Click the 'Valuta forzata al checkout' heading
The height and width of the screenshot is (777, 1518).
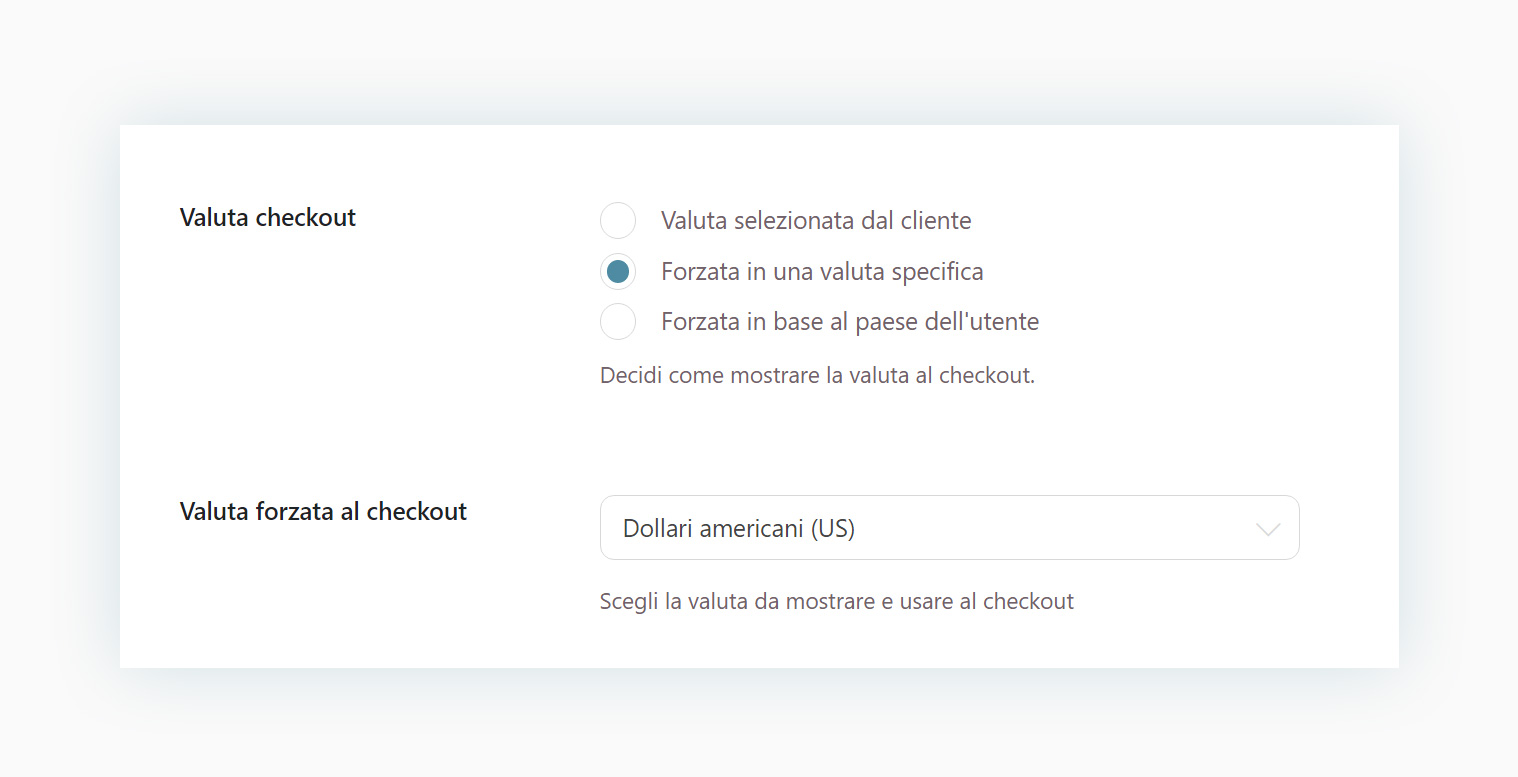[323, 511]
